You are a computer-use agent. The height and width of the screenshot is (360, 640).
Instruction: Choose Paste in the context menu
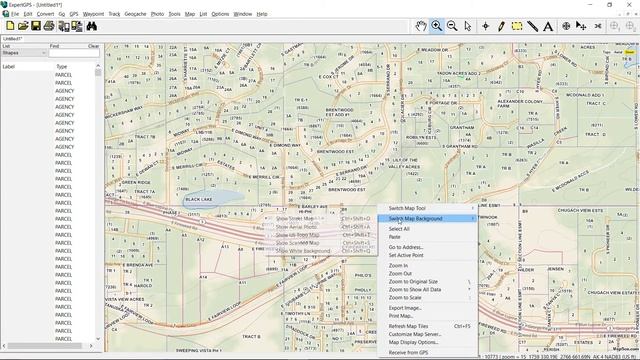427,237
